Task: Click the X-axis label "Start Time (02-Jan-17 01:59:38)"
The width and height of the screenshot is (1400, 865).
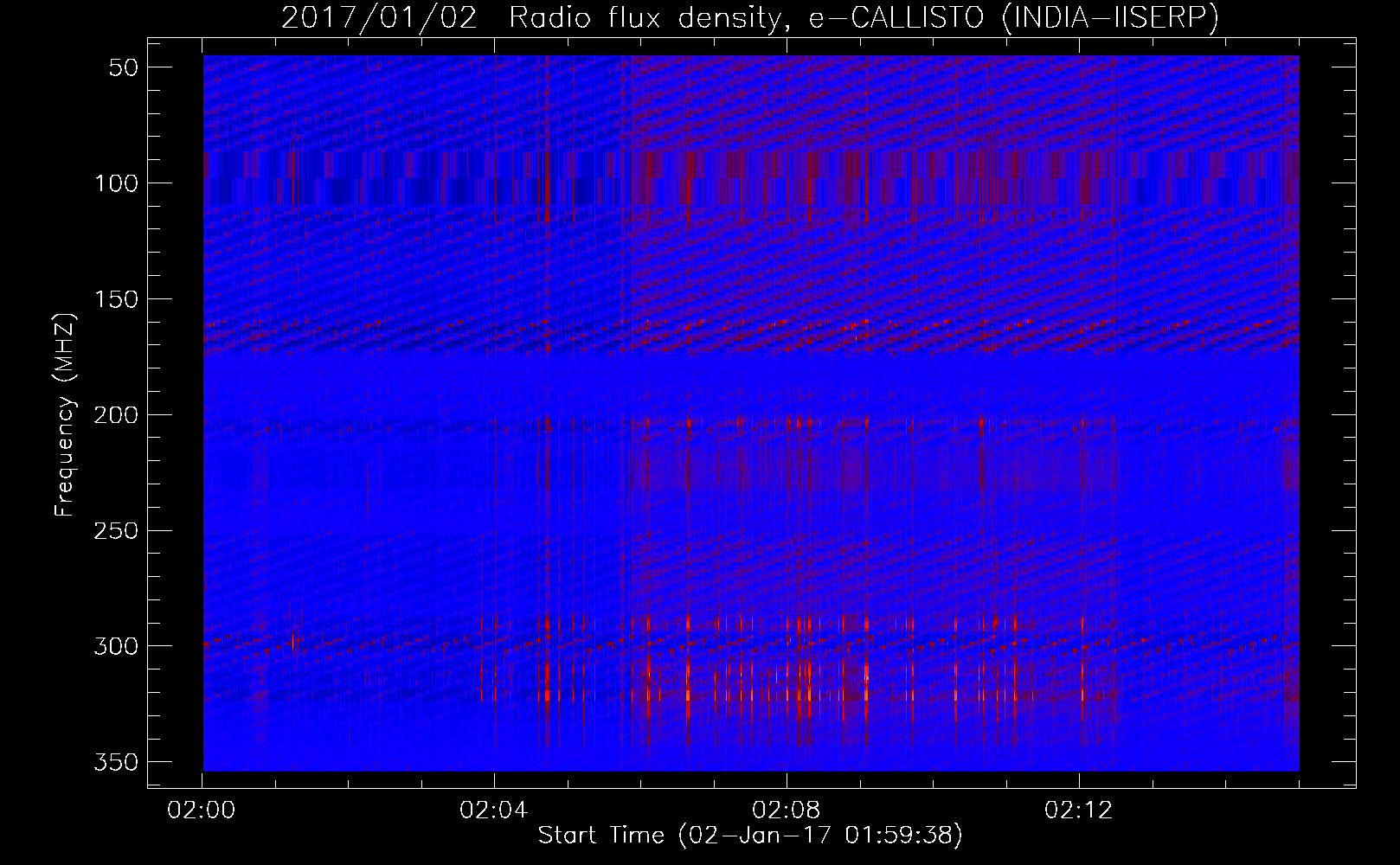Action: [x=750, y=836]
